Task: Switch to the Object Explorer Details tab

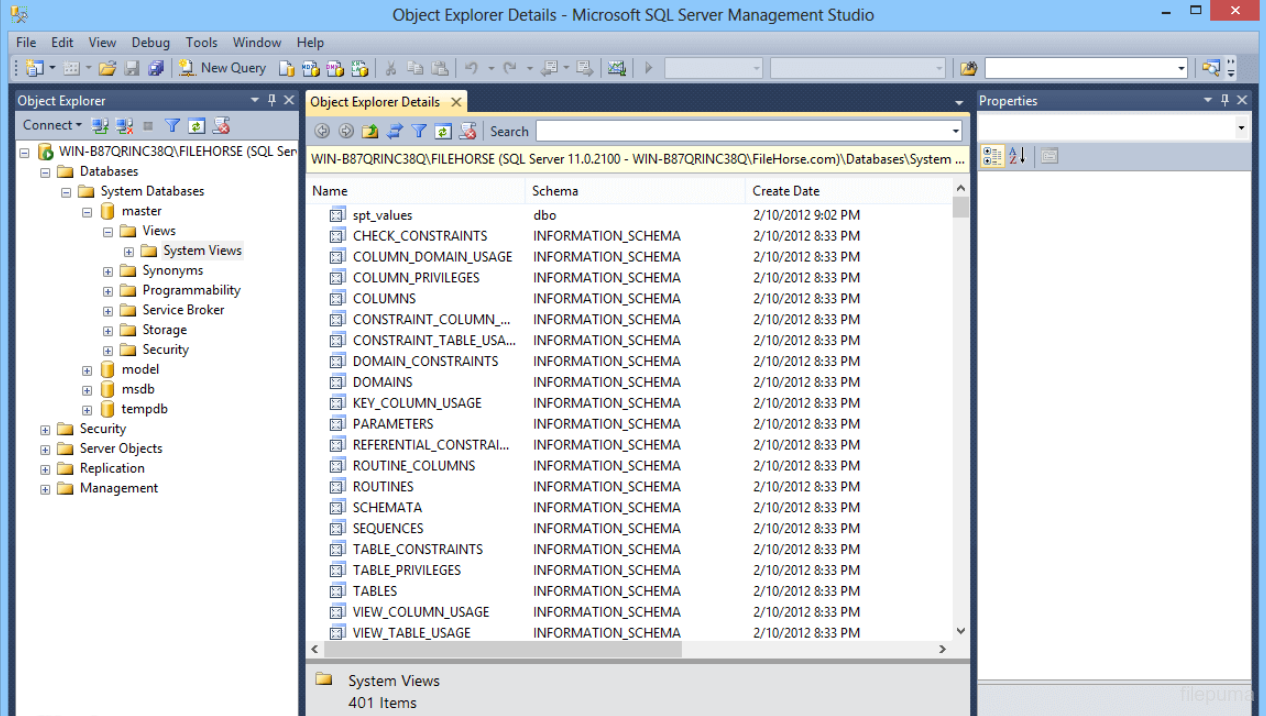Action: 376,101
